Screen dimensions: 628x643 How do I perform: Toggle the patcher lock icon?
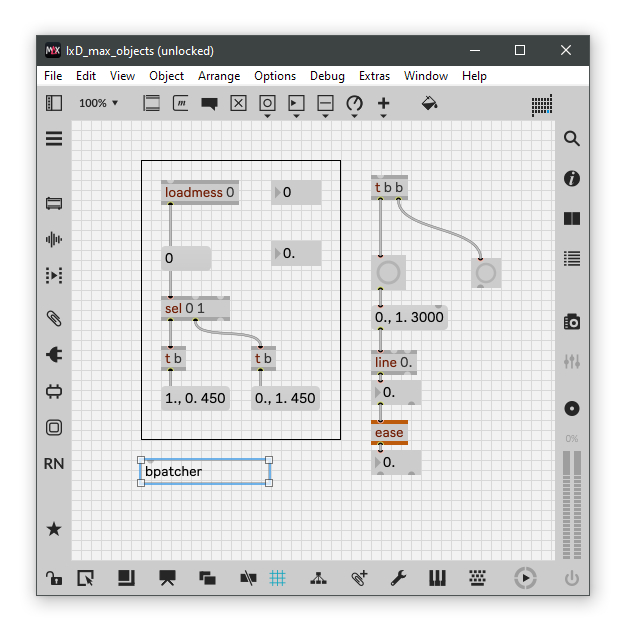coord(54,577)
